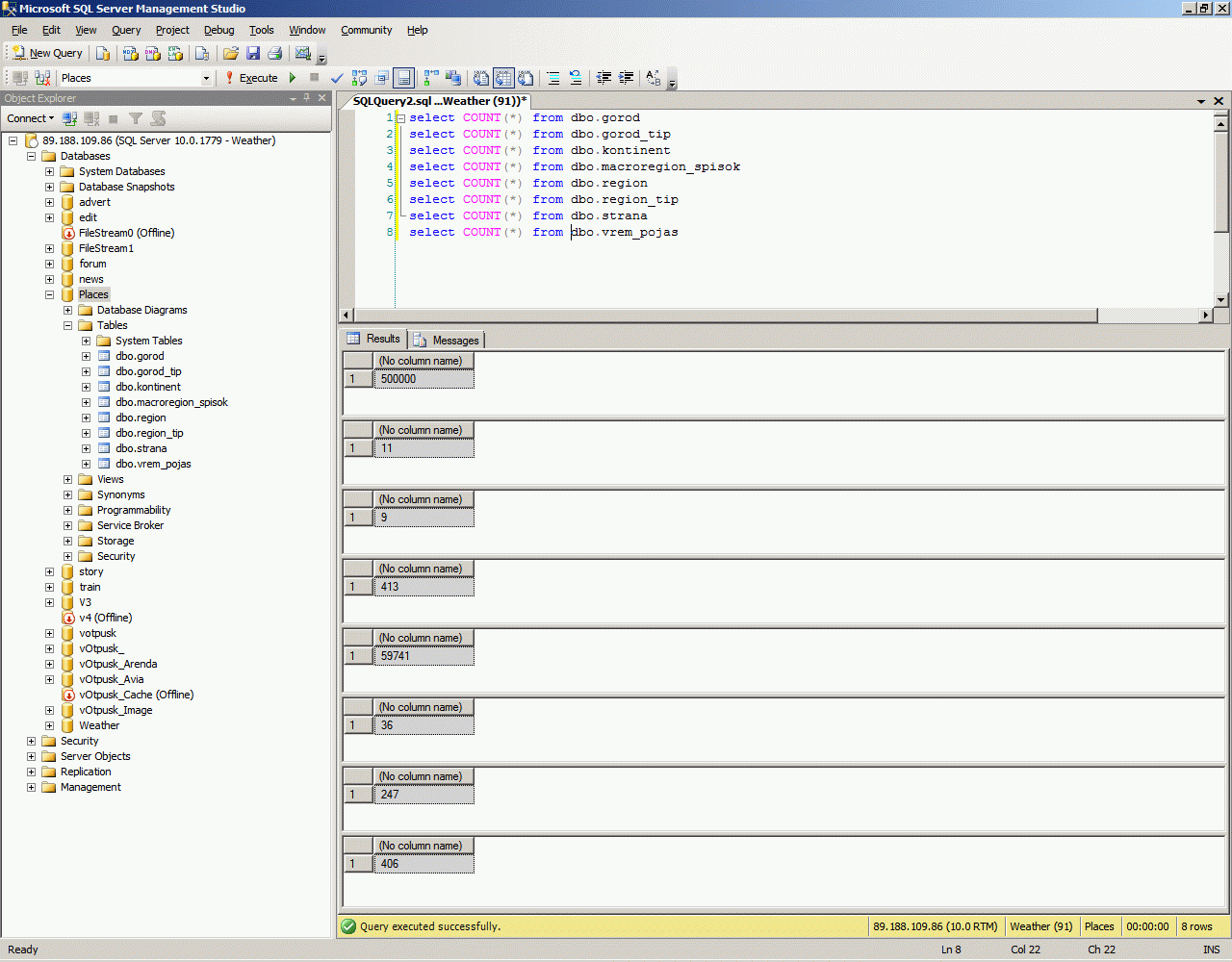Print the query using the printer icon
The image size is (1232, 962).
click(275, 54)
